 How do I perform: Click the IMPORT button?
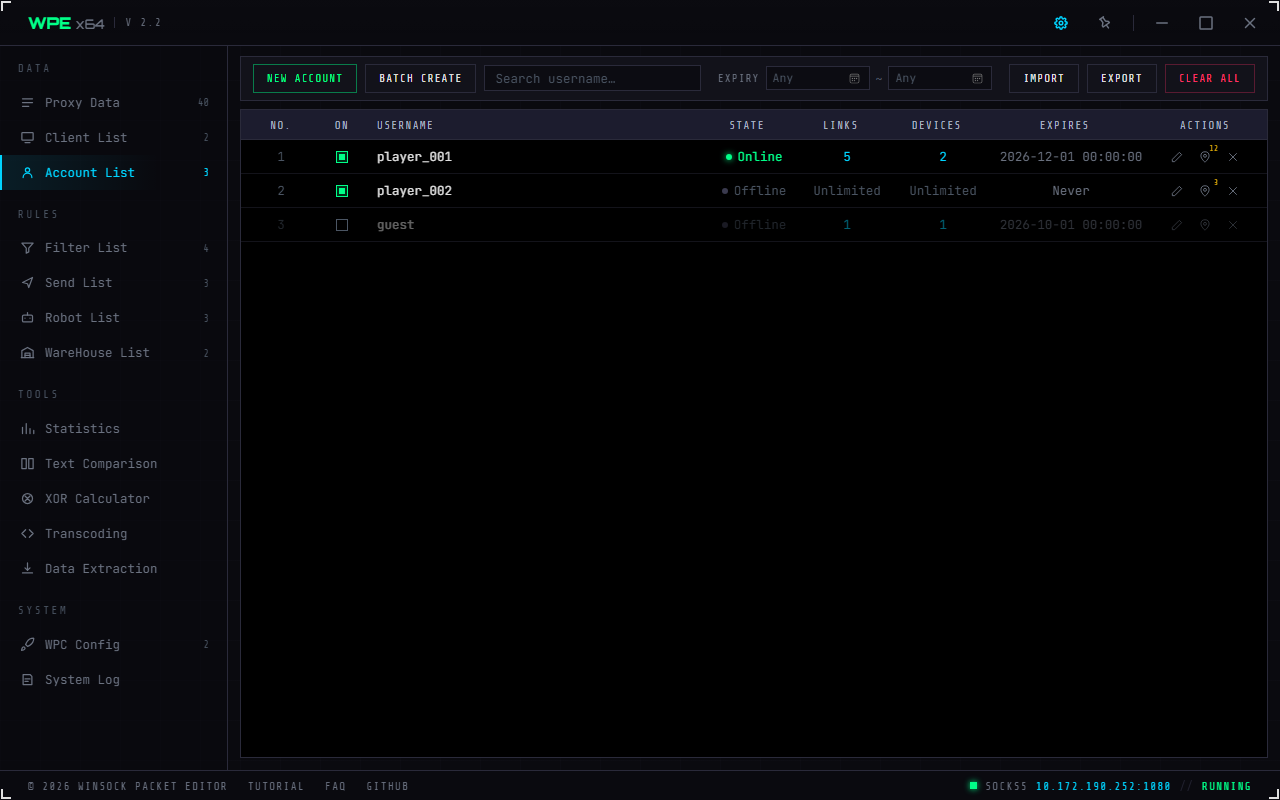[x=1044, y=78]
